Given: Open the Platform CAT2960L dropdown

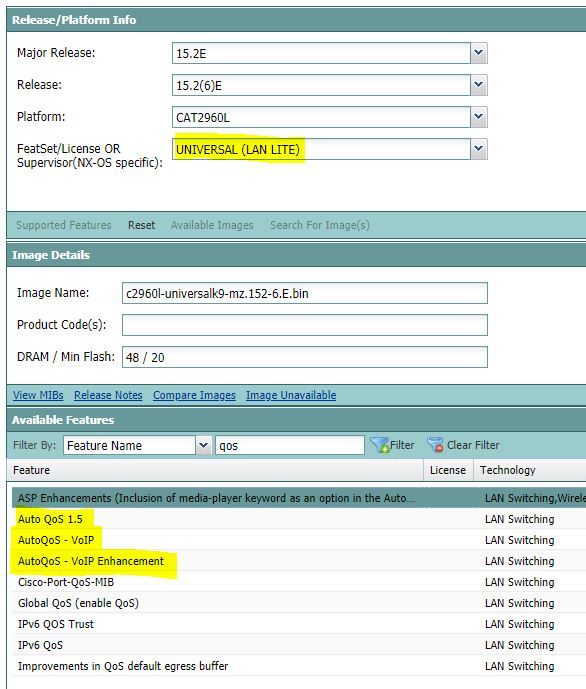Looking at the screenshot, I should [478, 117].
